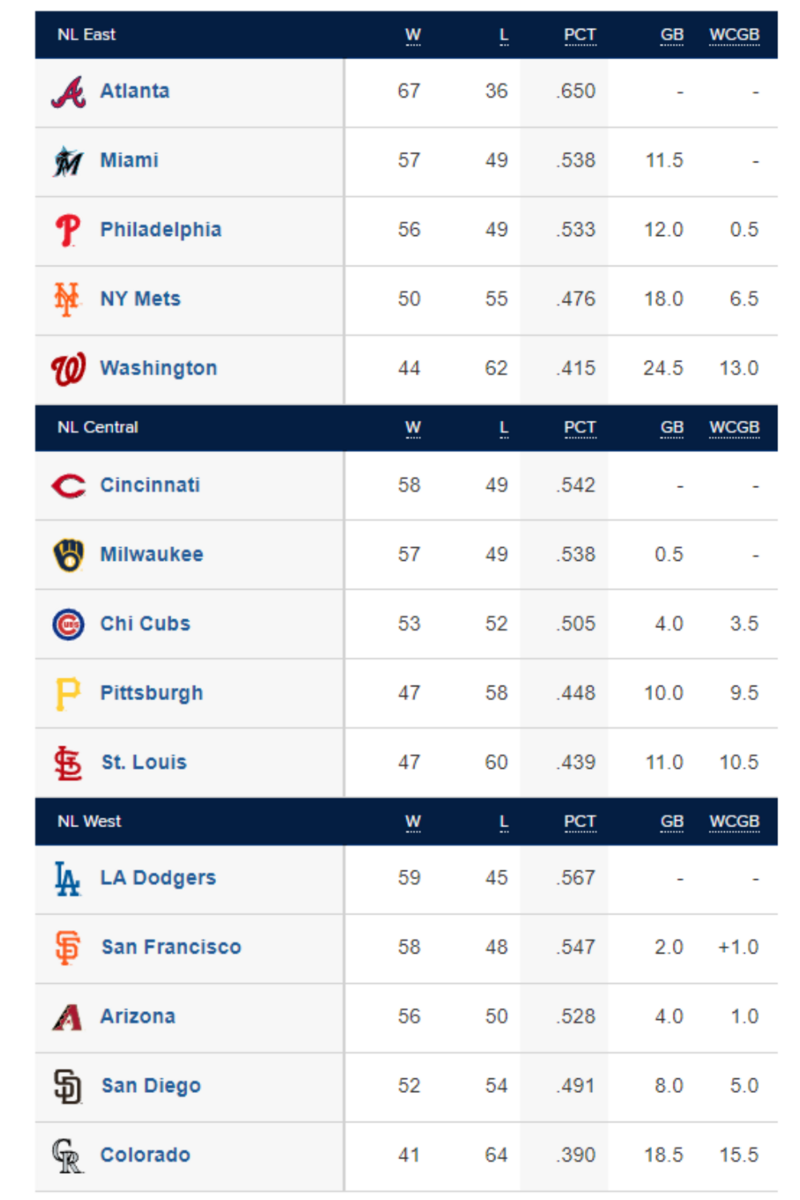The image size is (800, 1200).
Task: Click L column header in NL West
Action: click(x=504, y=822)
